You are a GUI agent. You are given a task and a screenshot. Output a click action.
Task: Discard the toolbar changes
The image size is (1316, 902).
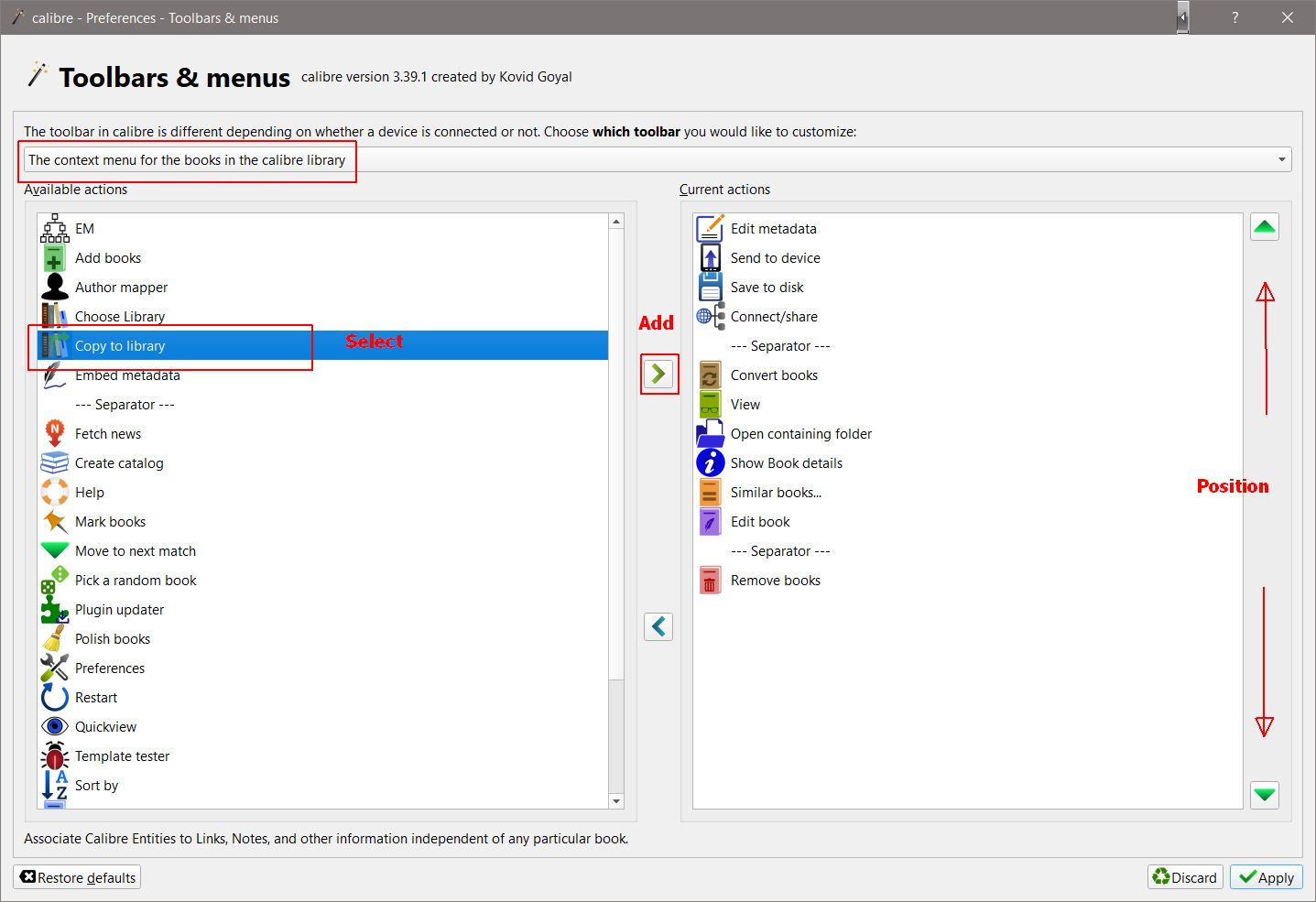tap(1185, 877)
